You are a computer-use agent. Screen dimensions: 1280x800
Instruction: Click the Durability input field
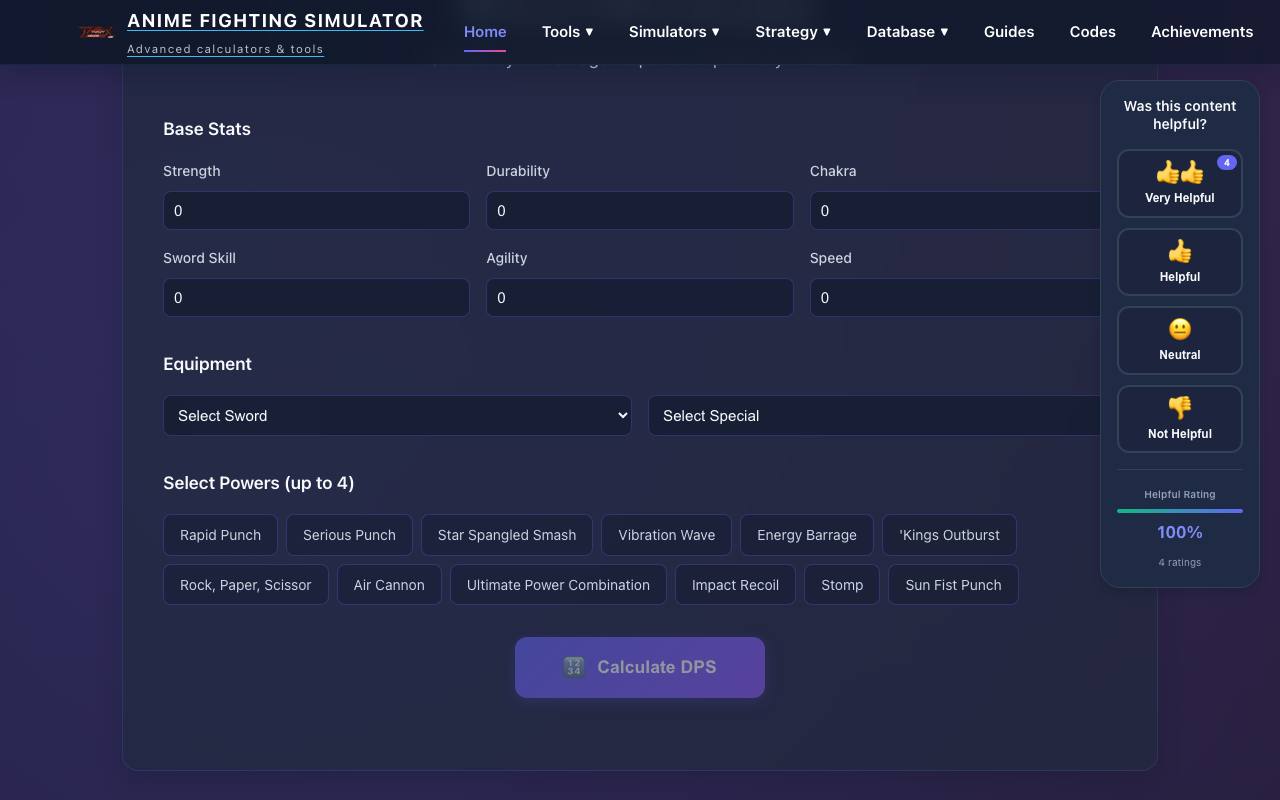click(640, 211)
